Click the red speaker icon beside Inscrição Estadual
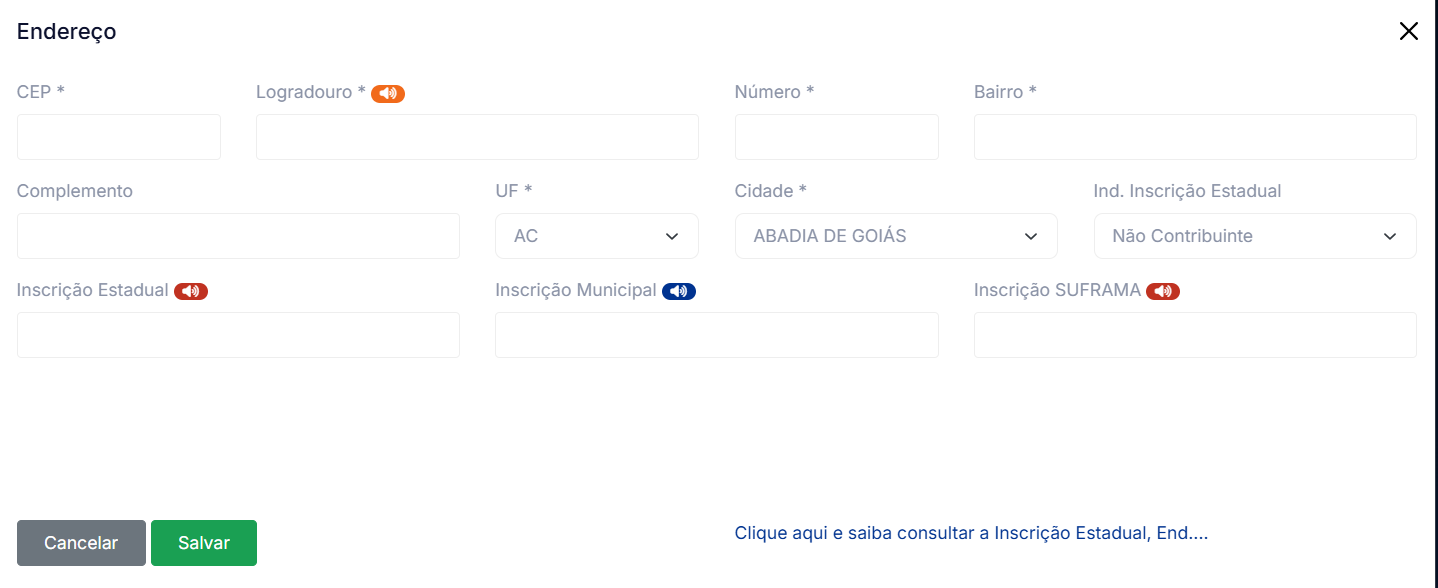The image size is (1438, 588). [191, 291]
